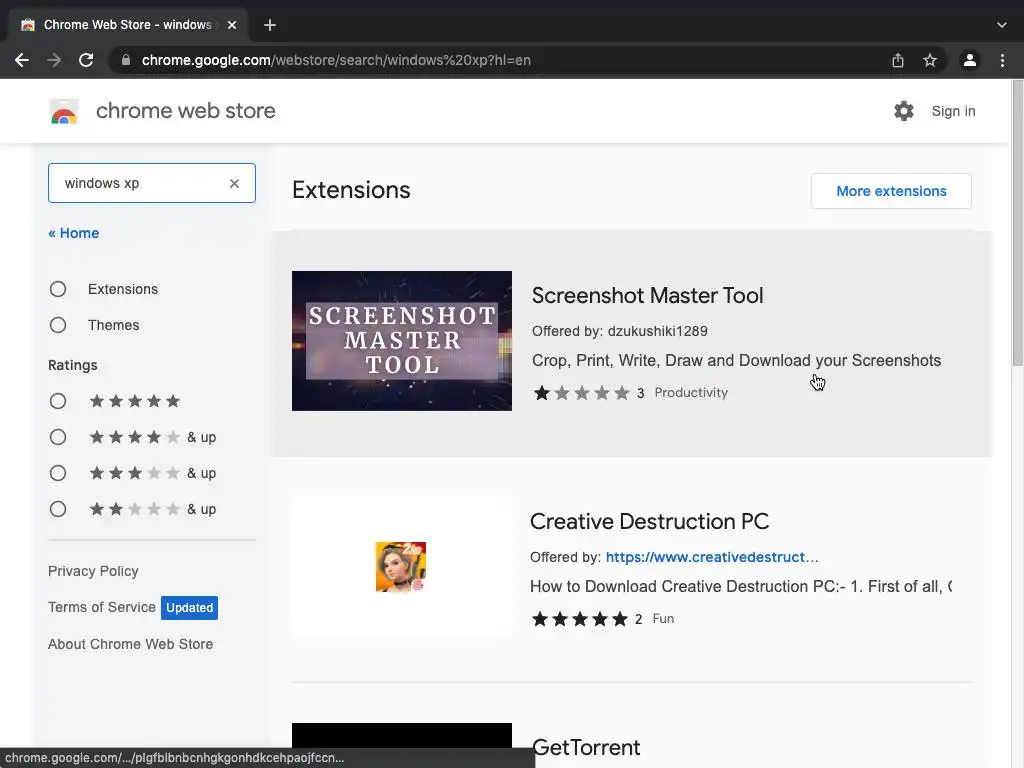Screen dimensions: 1024x768
Task: Expand the tab search chevron
Action: [1002, 25]
